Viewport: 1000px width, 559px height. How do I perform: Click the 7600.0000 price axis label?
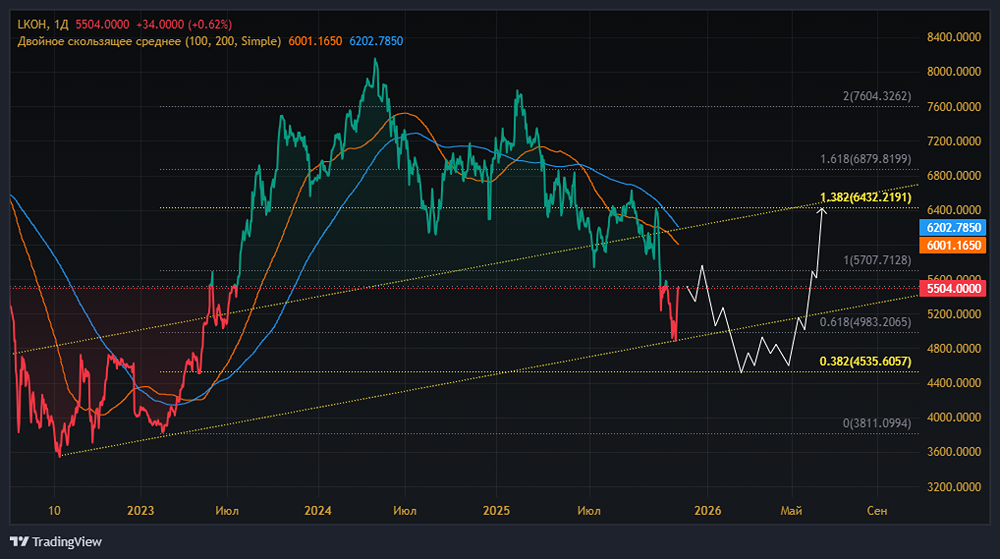(953, 106)
